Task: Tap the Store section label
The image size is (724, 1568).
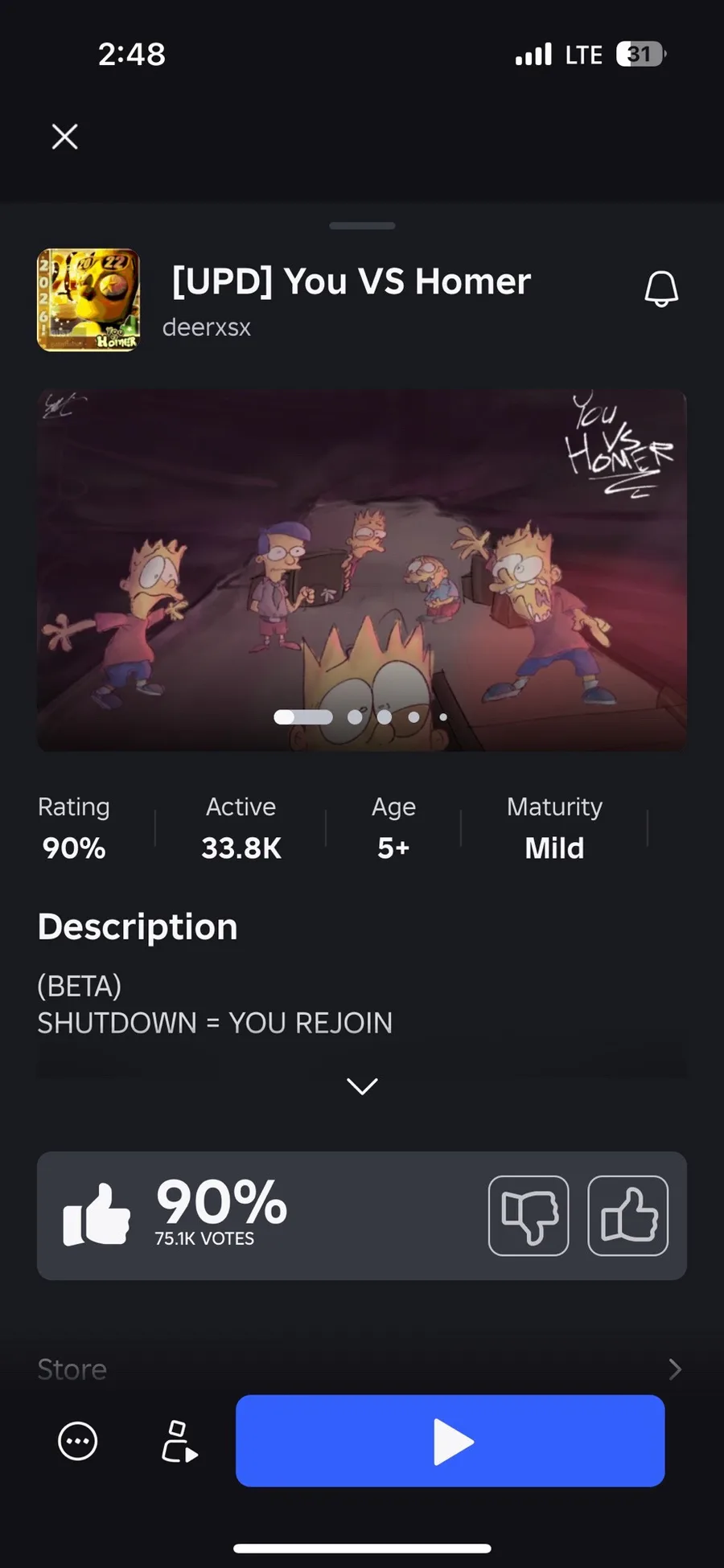Action: (x=72, y=1369)
